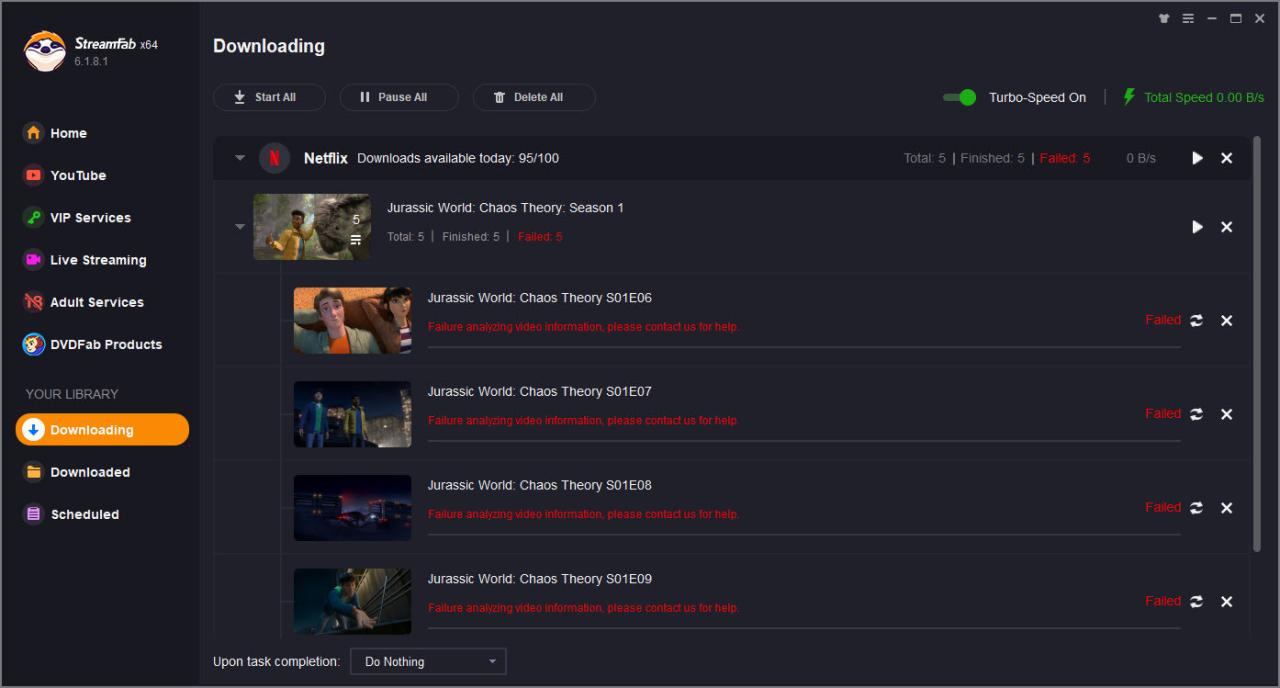Click S01E06 progress bar
The width and height of the screenshot is (1280, 688).
click(x=804, y=347)
